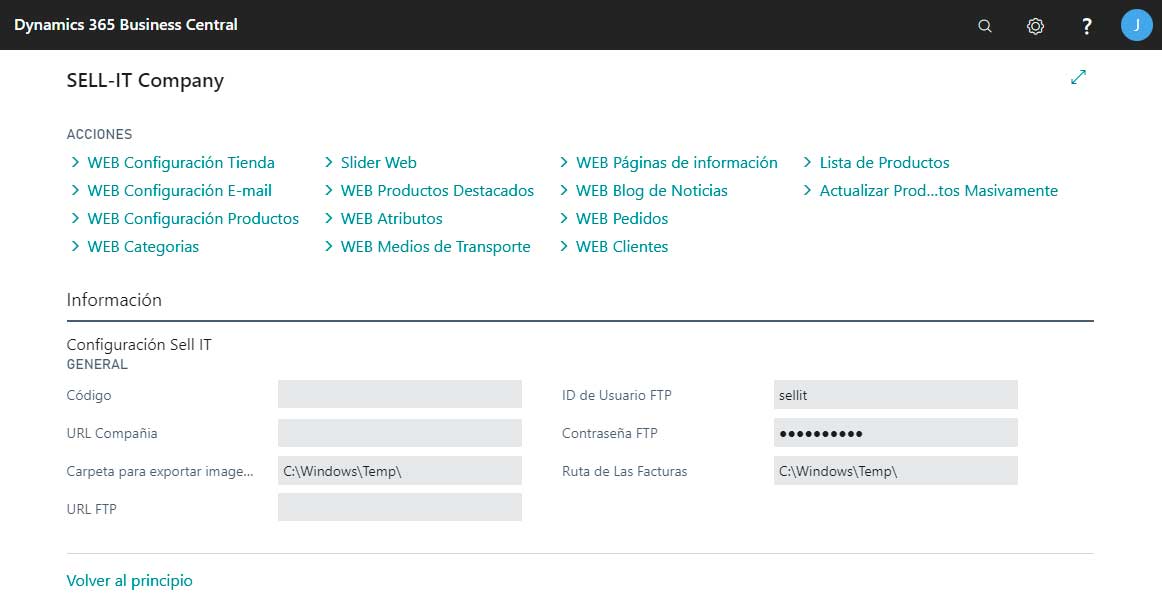Click the URL Compañia field label
The image size is (1162, 612).
112,433
